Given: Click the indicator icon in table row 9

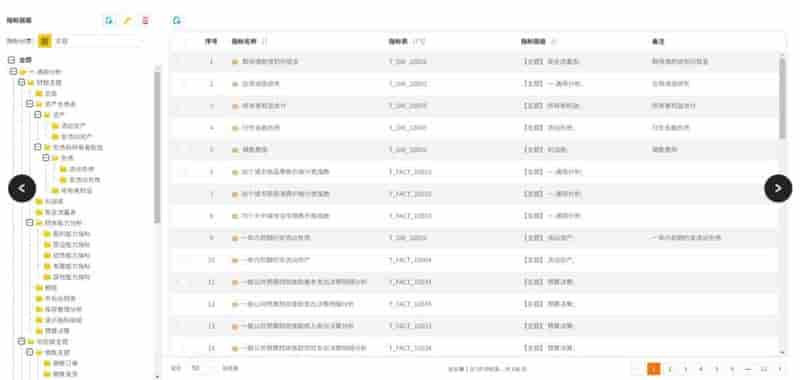Looking at the screenshot, I should pyautogui.click(x=235, y=238).
